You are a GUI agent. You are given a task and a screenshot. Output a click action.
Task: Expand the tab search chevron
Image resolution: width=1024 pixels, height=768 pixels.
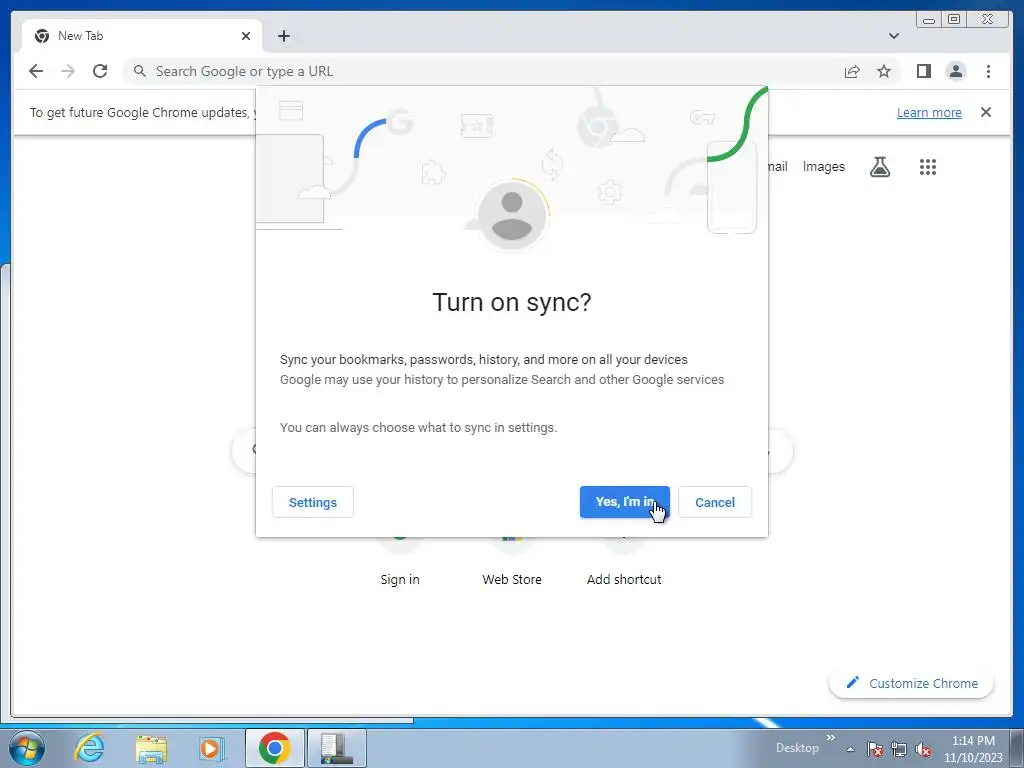(x=894, y=36)
